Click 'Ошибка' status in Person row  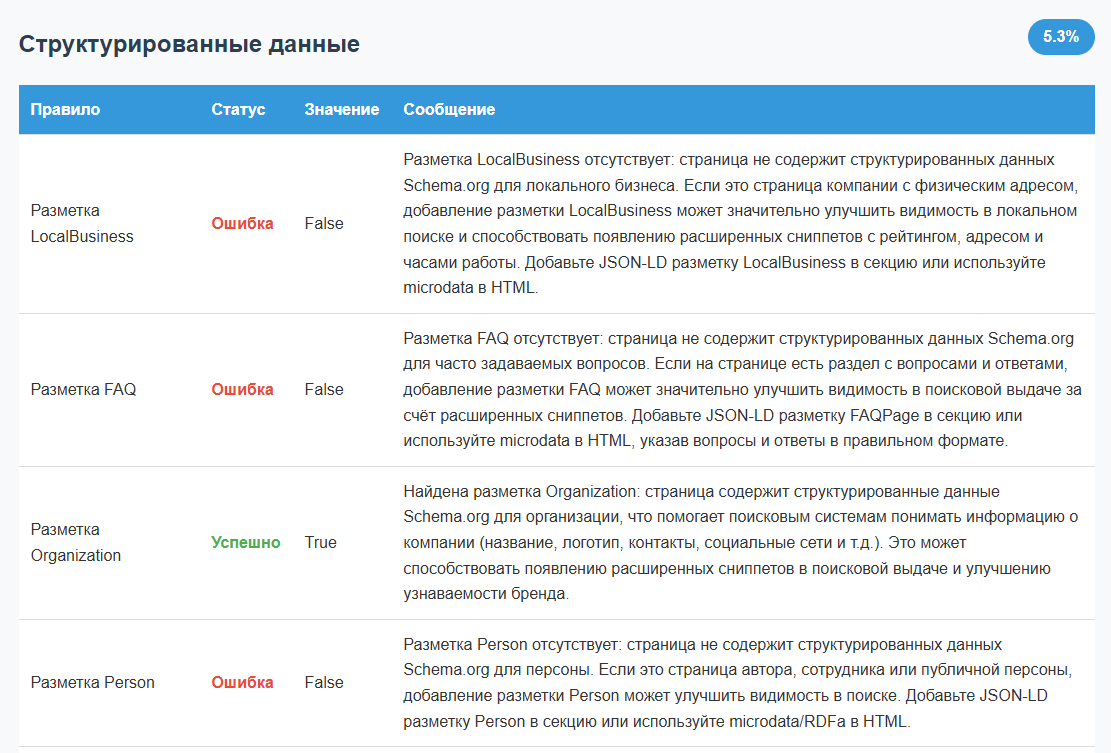(242, 683)
